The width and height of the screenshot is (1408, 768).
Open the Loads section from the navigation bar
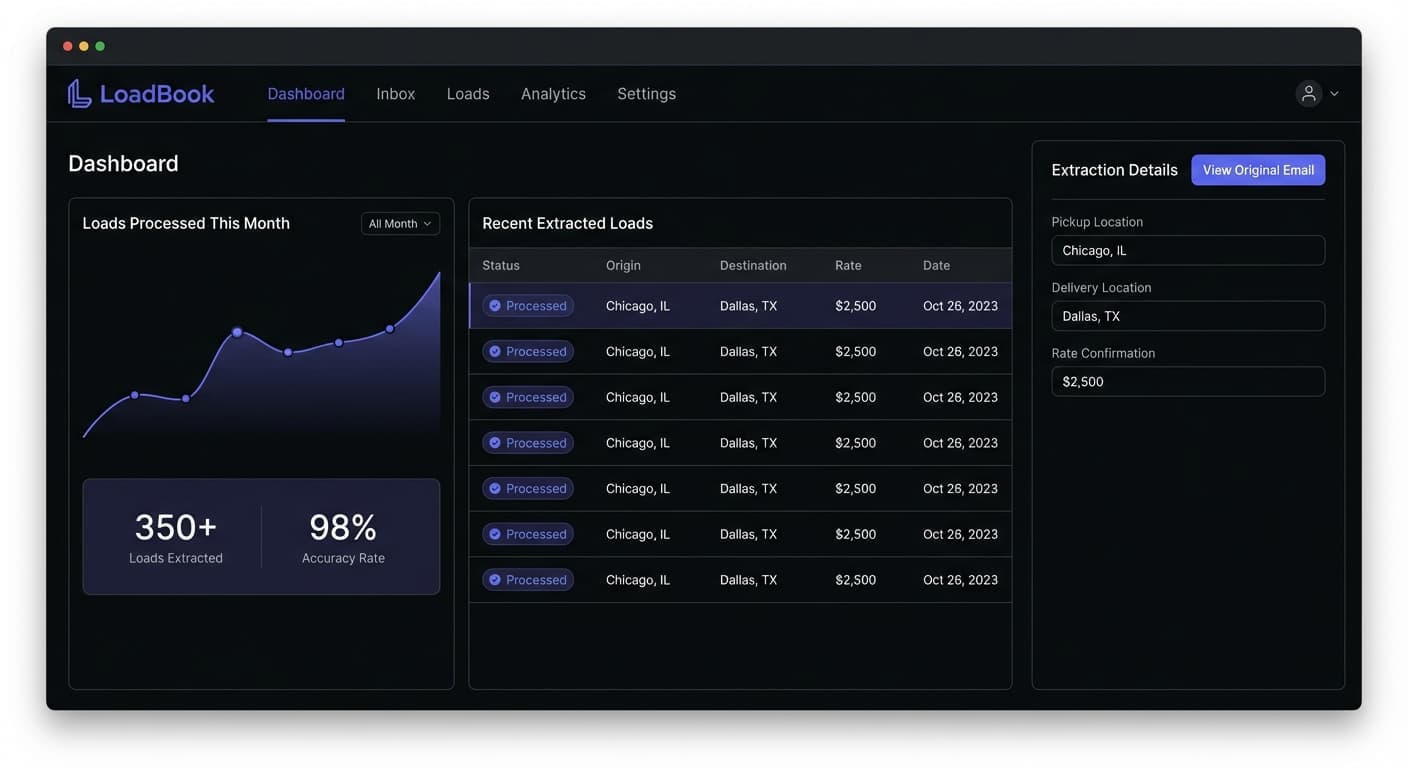(467, 93)
